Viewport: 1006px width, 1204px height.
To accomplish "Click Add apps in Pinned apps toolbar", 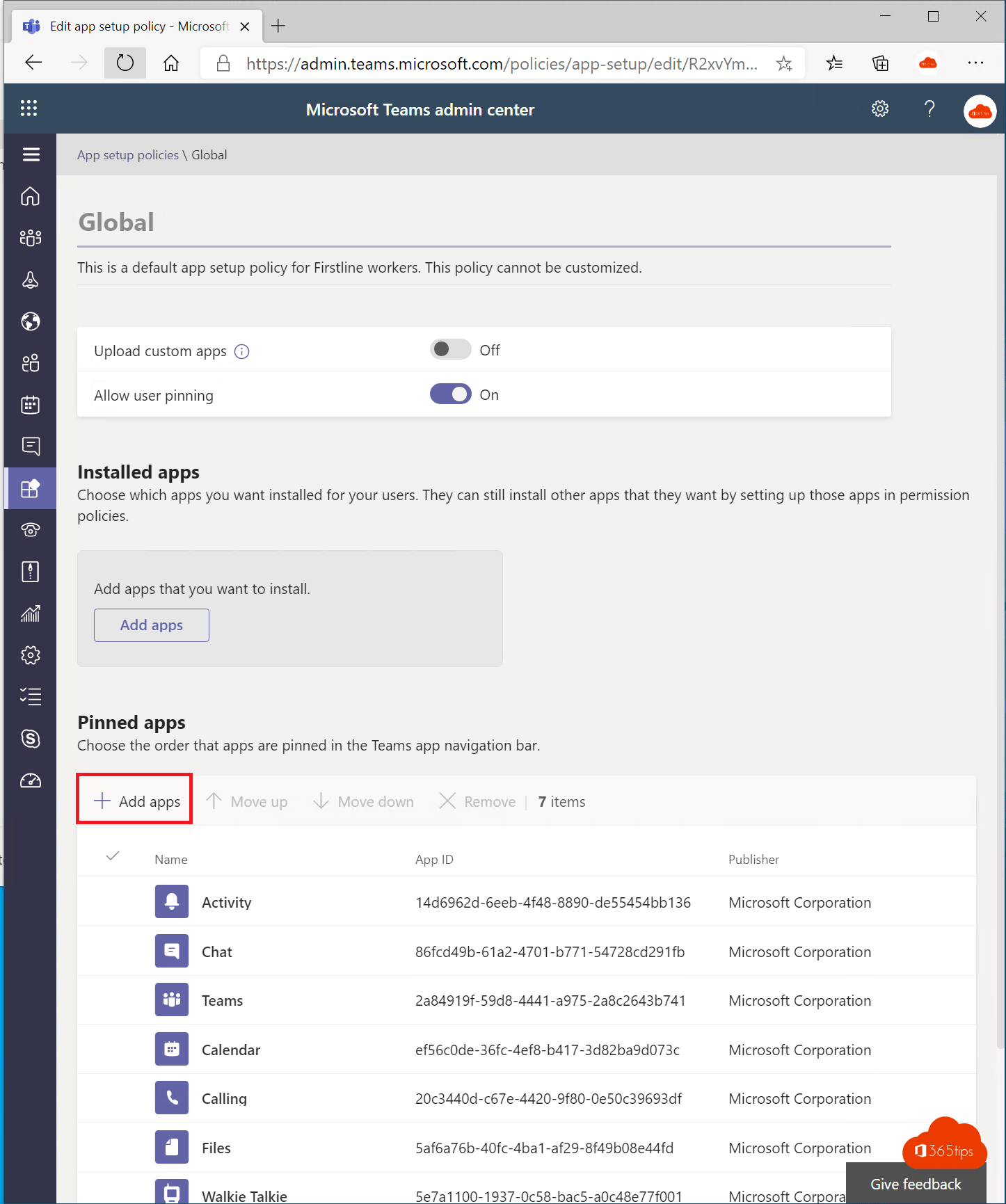I will pyautogui.click(x=137, y=801).
